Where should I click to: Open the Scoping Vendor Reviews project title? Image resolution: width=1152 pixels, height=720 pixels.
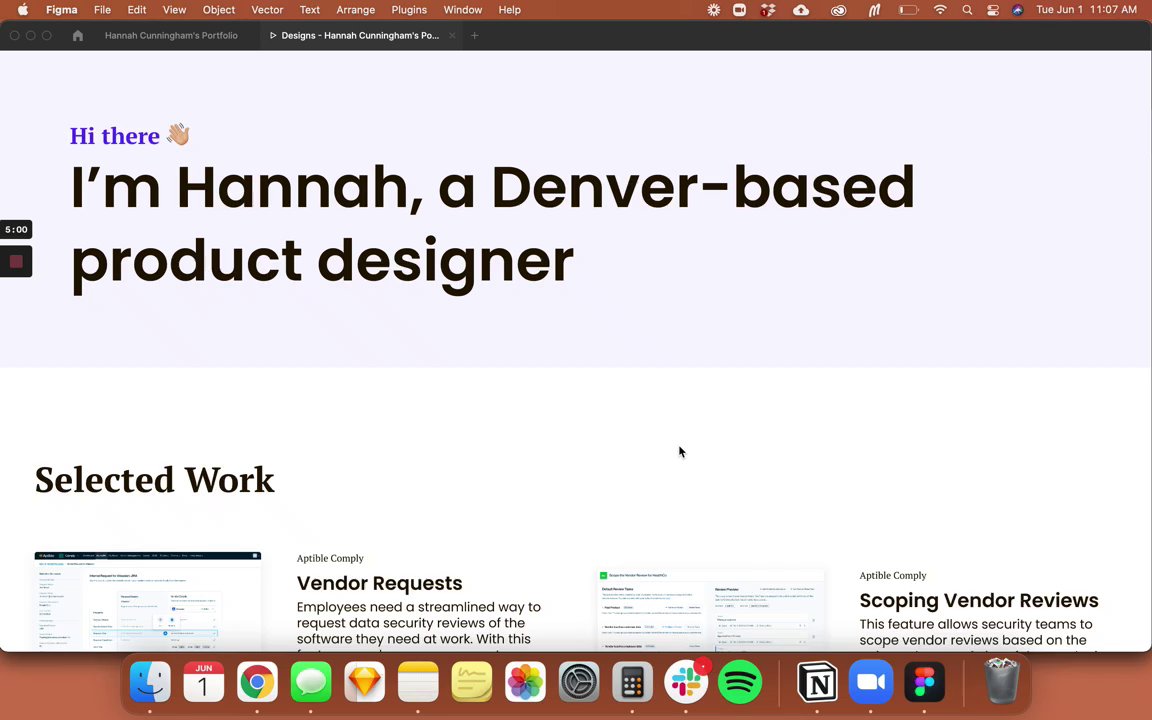coord(979,600)
